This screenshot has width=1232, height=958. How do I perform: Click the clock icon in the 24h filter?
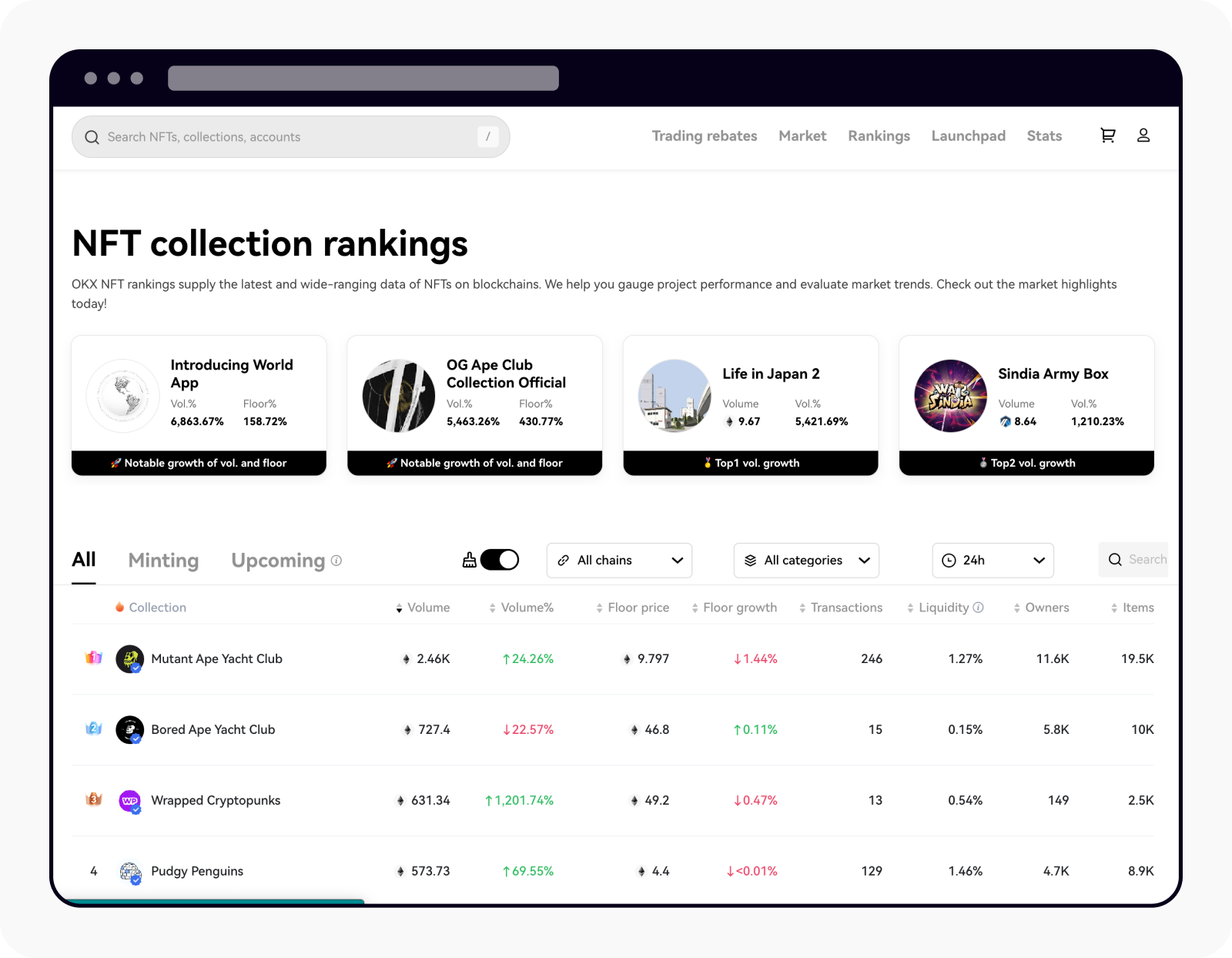949,560
